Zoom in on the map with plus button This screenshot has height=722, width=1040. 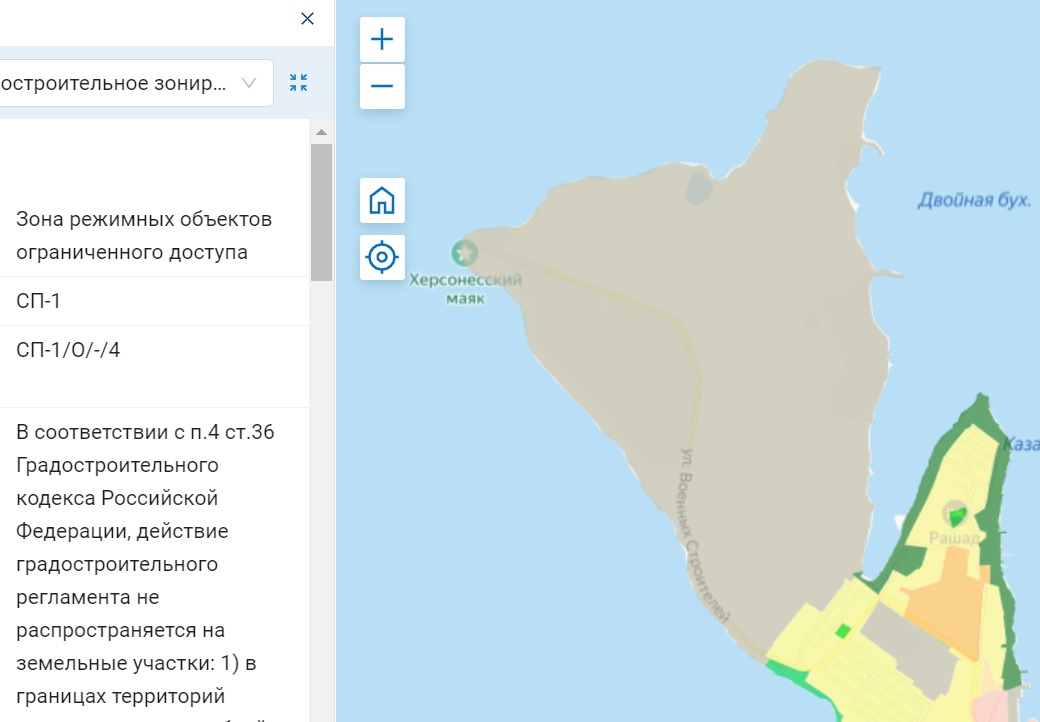click(x=382, y=40)
